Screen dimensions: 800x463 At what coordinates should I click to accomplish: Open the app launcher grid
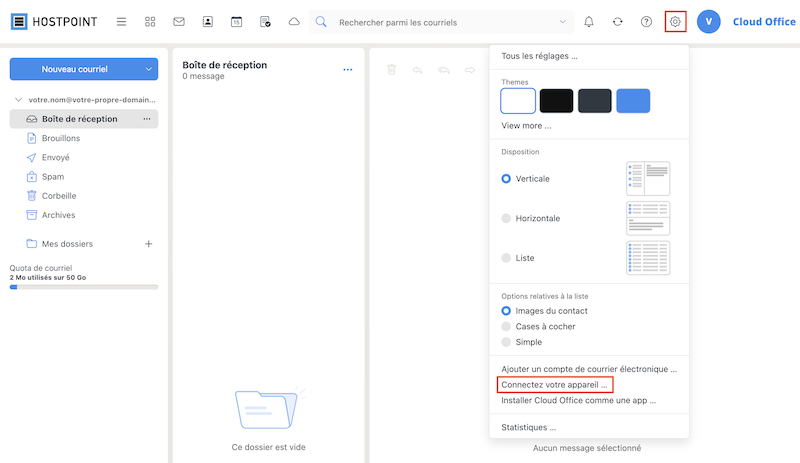[x=150, y=22]
